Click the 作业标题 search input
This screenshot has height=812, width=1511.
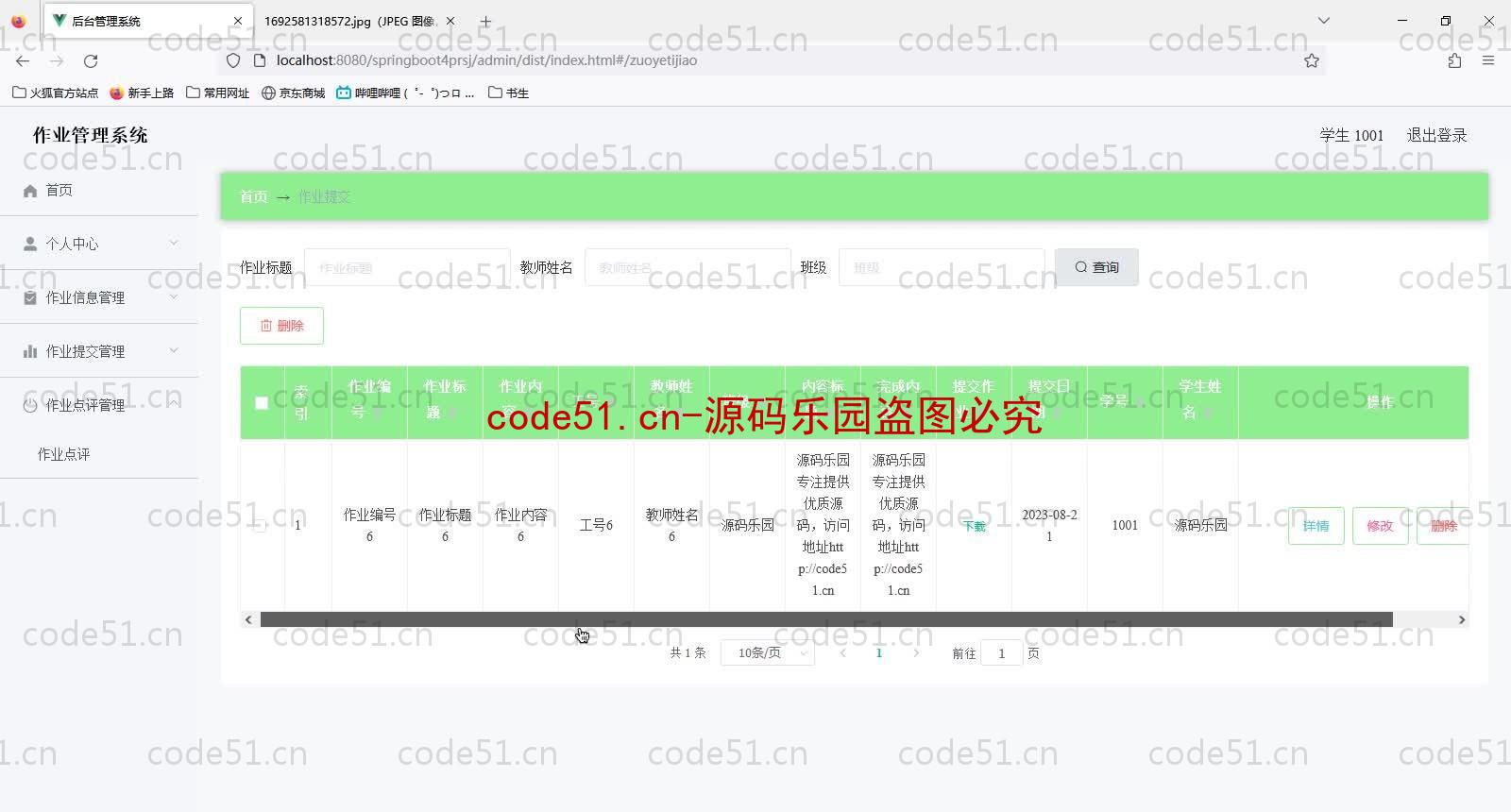[407, 267]
